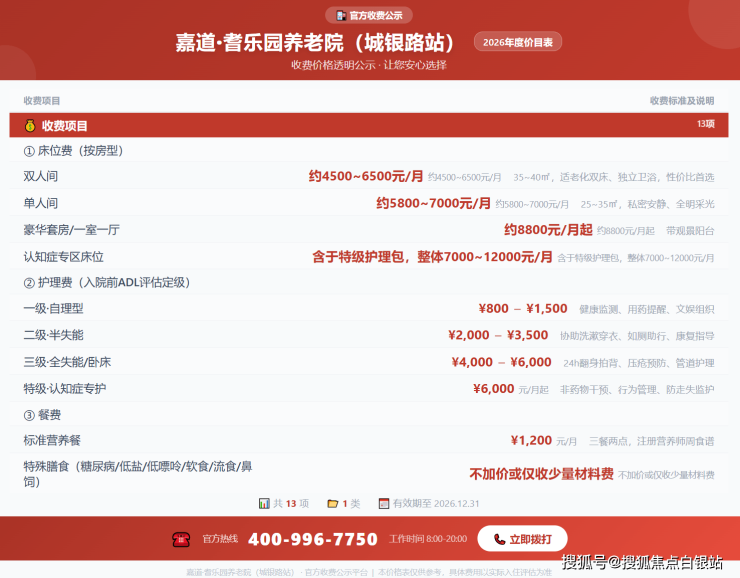Viewport: 740px width, 578px height.
Task: Select the red 收费项目 section header bar
Action: (x=369, y=125)
